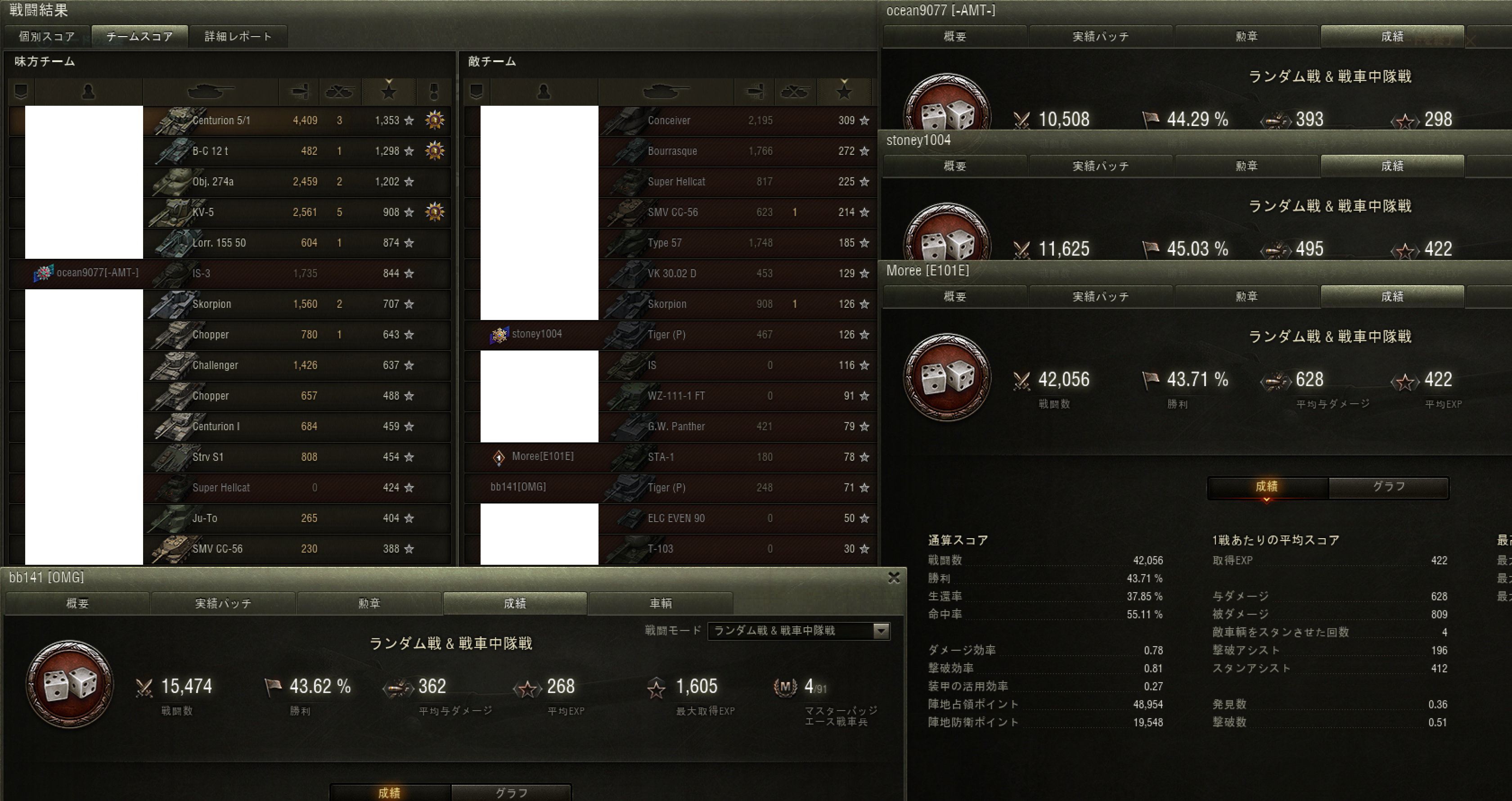
Task: Sort allied team by damage column icon
Action: coord(299,91)
